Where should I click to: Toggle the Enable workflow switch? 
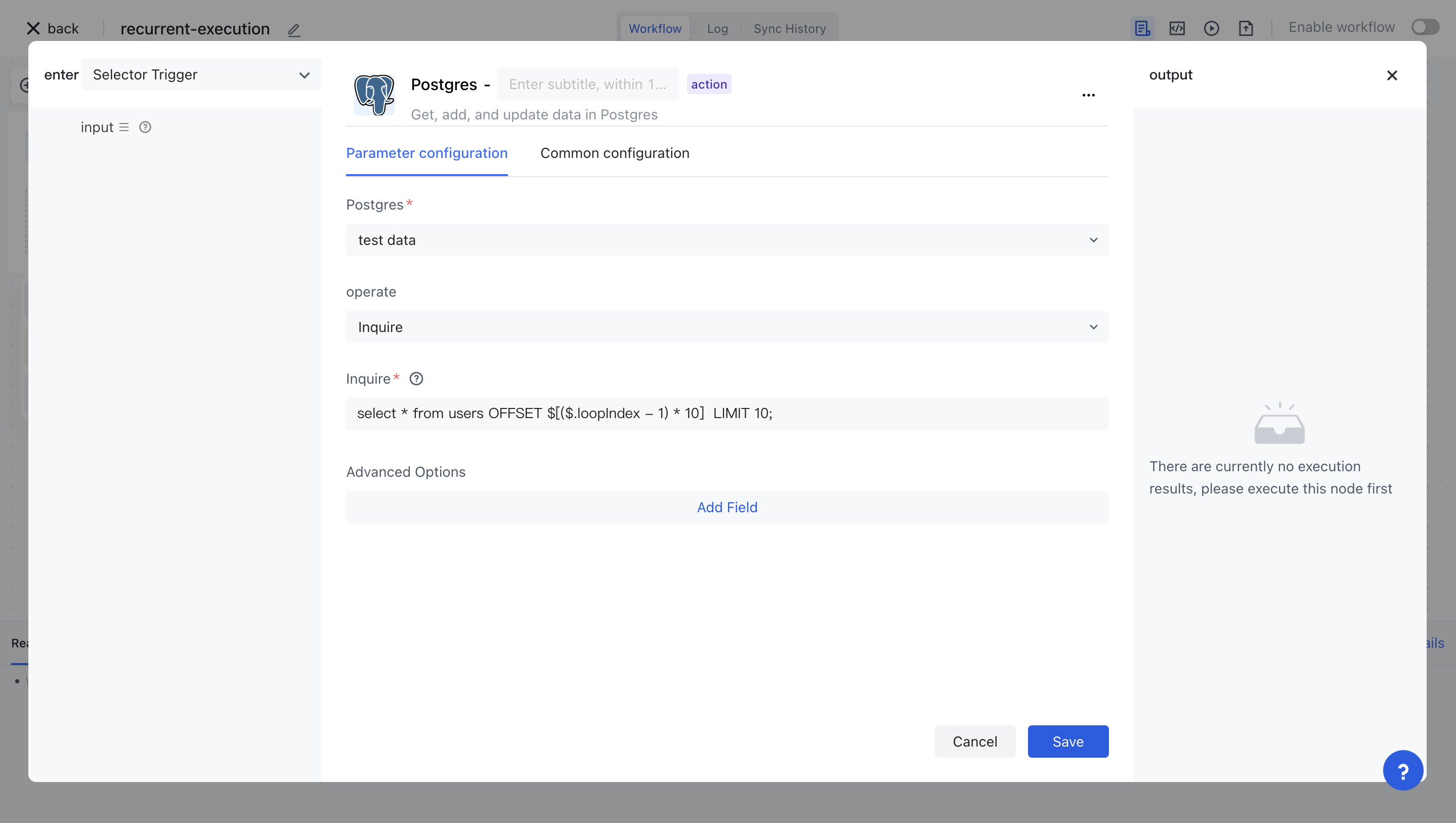pyautogui.click(x=1425, y=27)
